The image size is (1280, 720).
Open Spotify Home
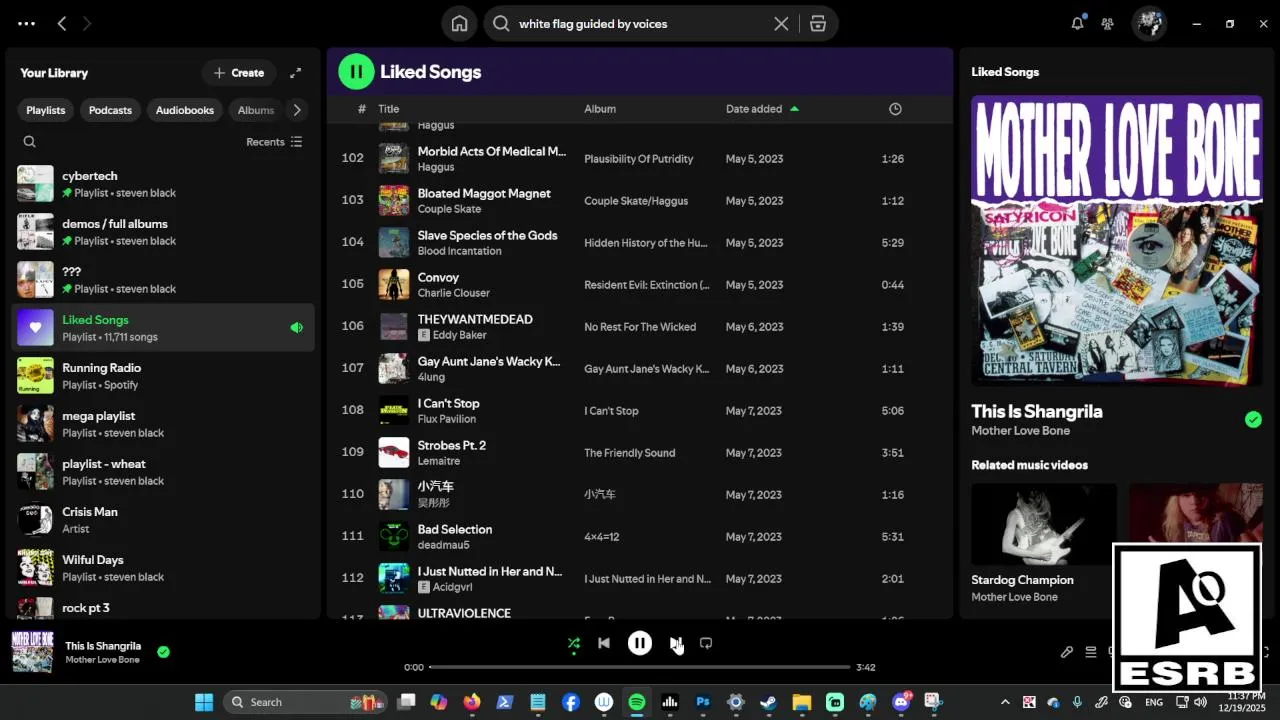point(459,24)
